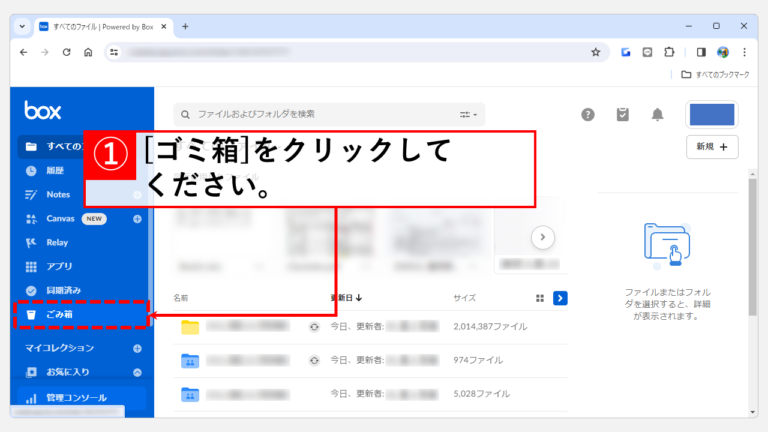Open search filter options dropdown
The image size is (768, 432).
click(x=468, y=115)
